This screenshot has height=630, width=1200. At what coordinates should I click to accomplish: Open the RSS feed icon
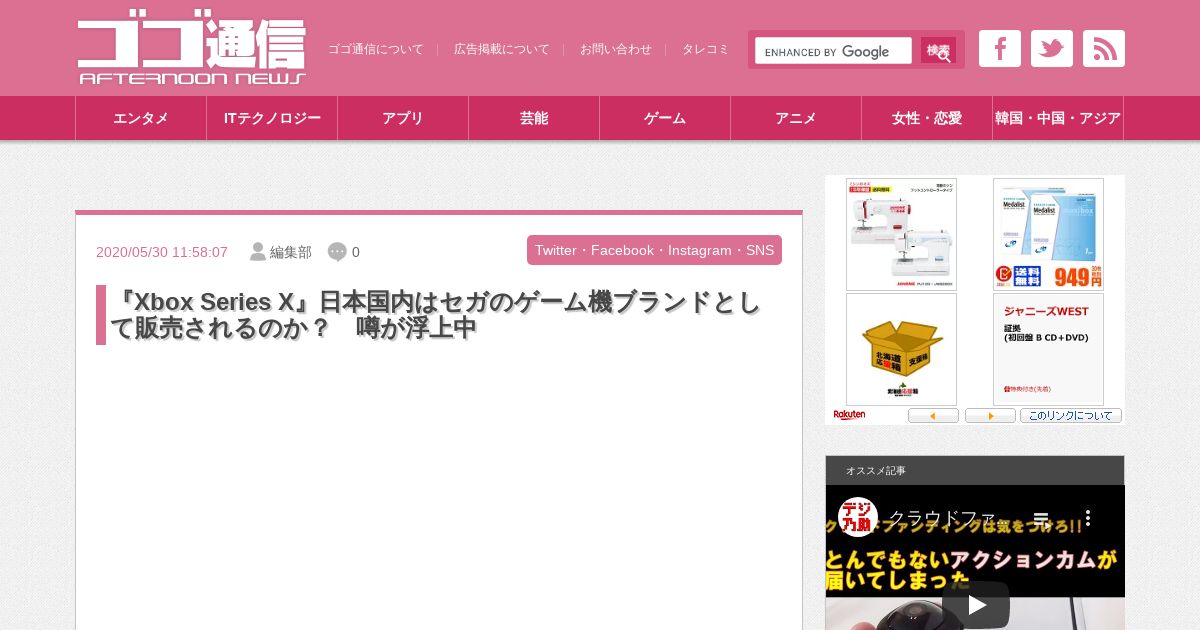coord(1103,49)
